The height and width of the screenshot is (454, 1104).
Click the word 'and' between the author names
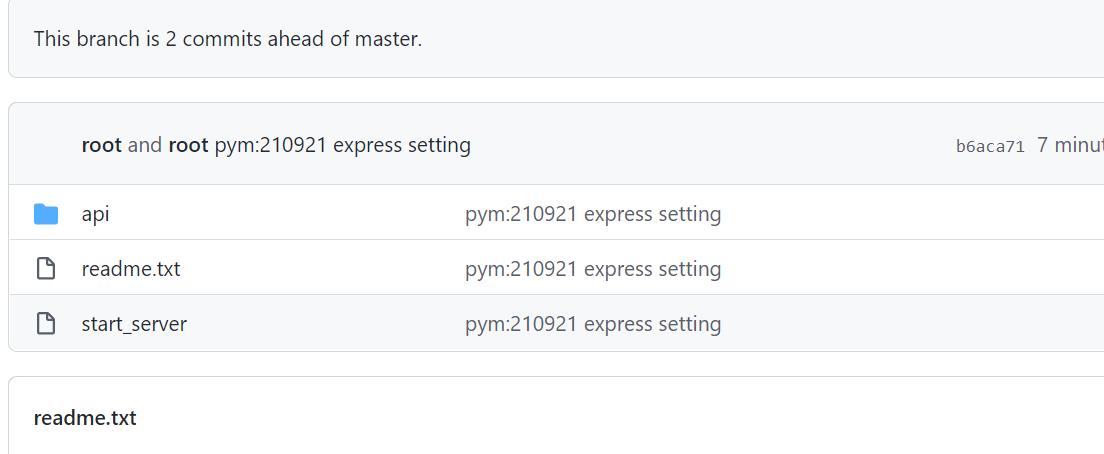point(144,145)
